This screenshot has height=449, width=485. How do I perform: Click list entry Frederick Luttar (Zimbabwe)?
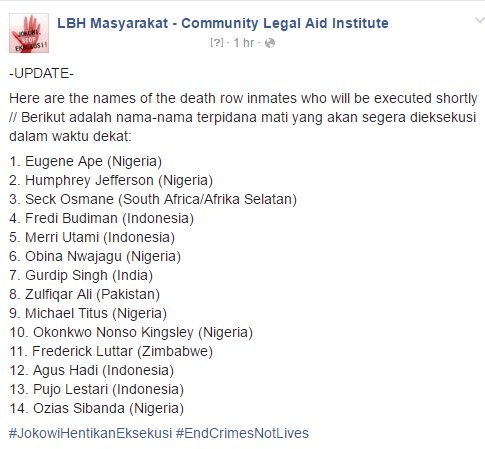(x=111, y=351)
